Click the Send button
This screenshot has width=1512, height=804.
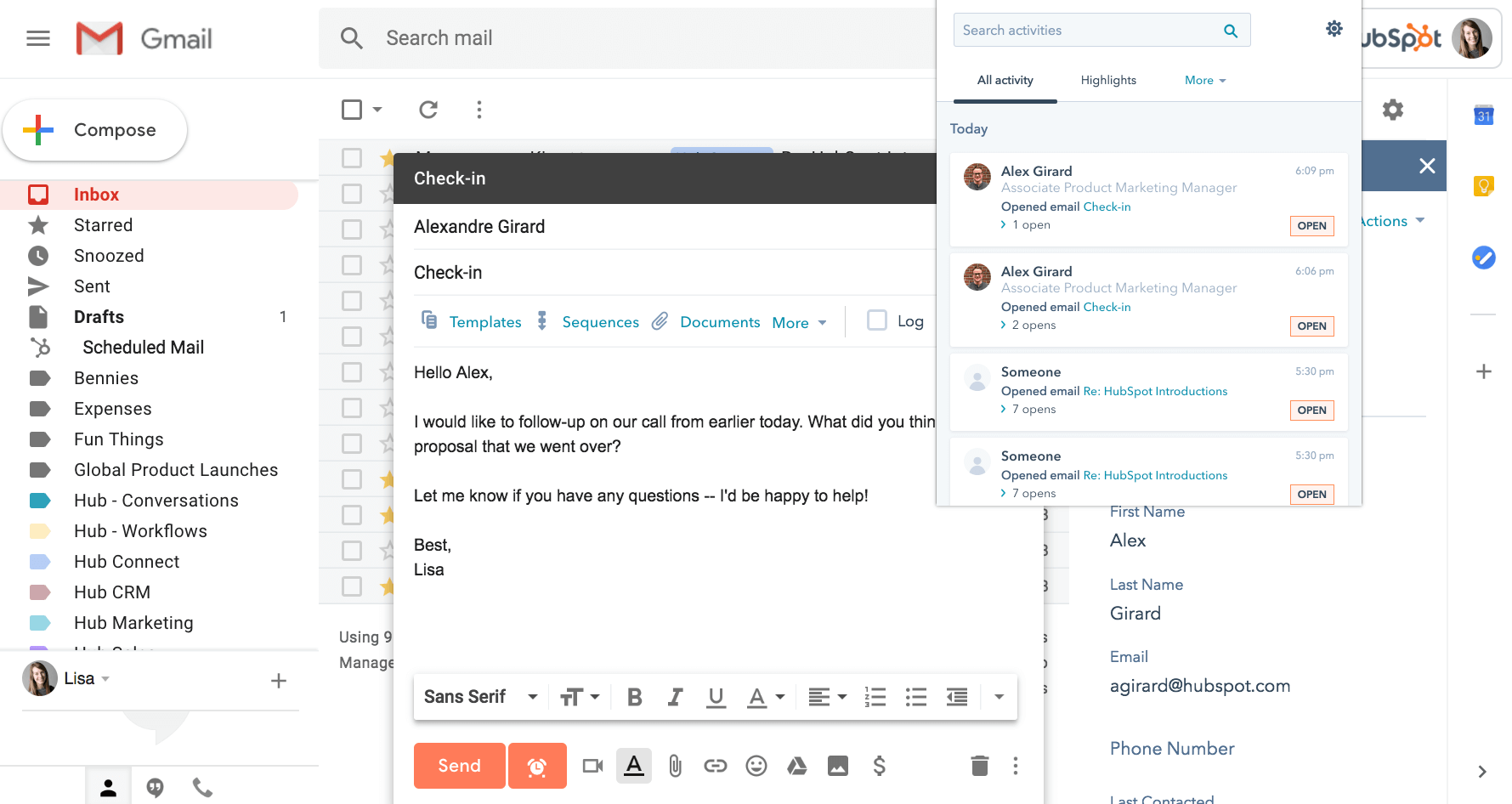click(459, 765)
